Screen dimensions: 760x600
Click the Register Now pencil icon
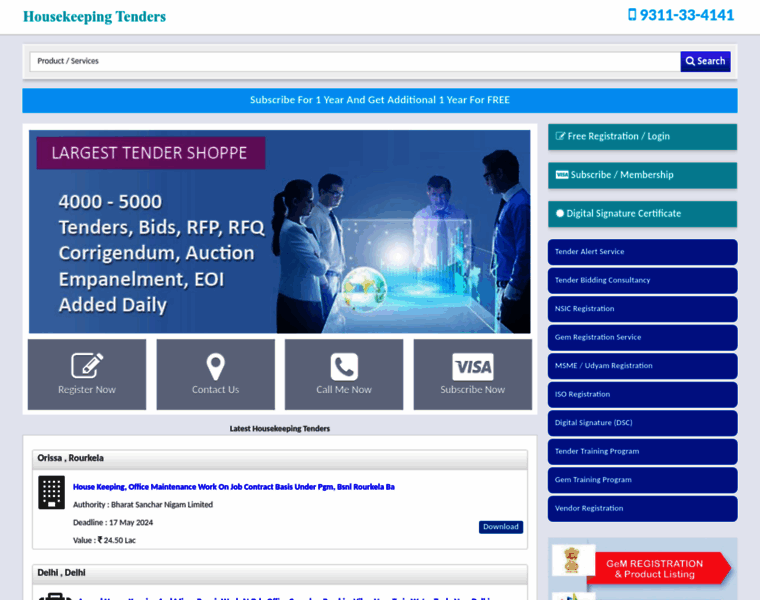click(x=87, y=365)
